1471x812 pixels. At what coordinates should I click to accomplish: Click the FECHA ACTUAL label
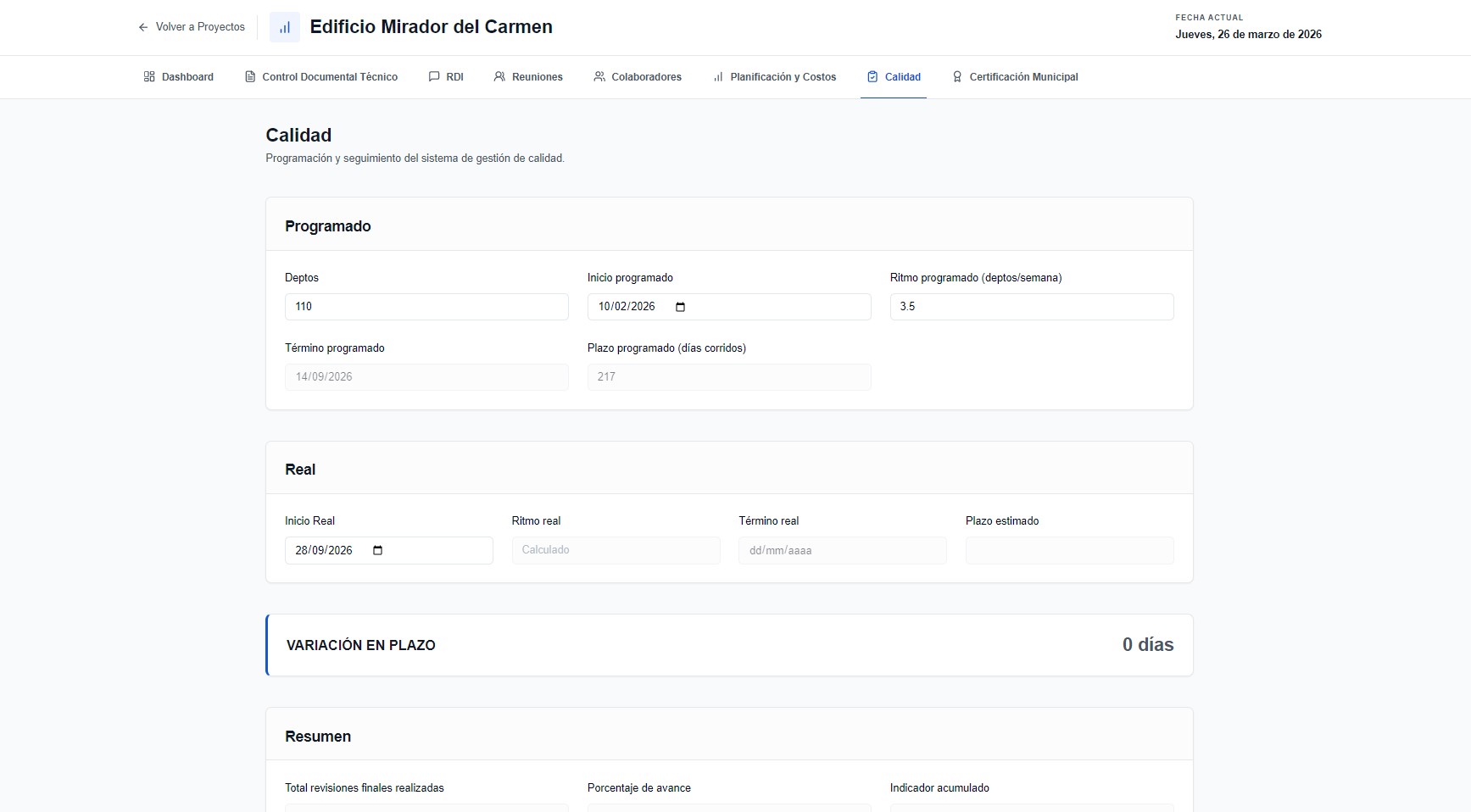[1209, 18]
